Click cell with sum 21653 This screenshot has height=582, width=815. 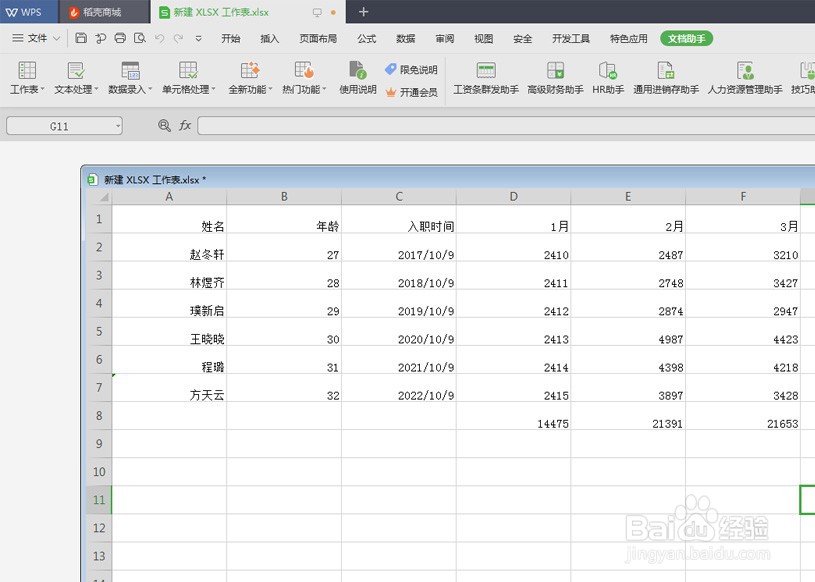(x=743, y=416)
